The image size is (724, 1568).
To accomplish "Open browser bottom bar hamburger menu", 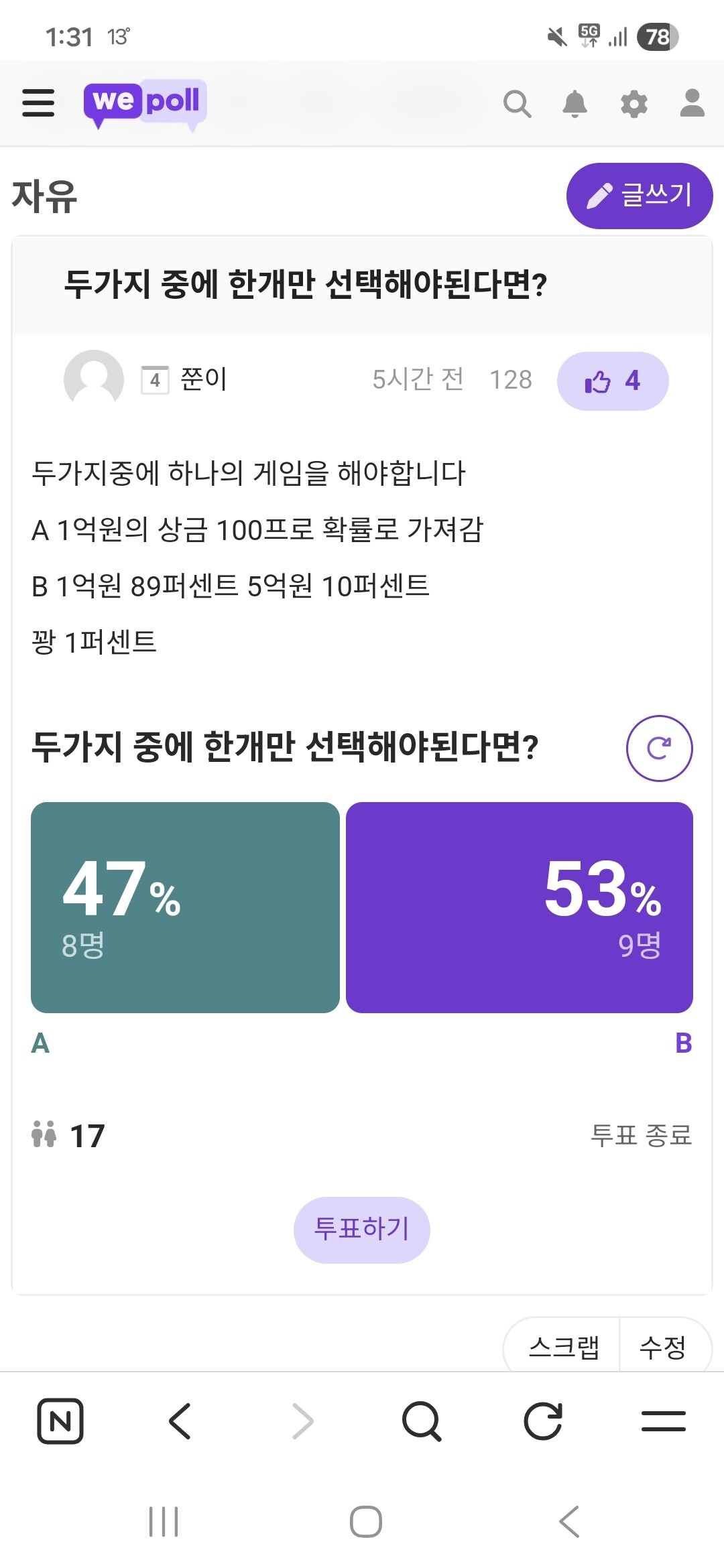I will pos(663,1421).
